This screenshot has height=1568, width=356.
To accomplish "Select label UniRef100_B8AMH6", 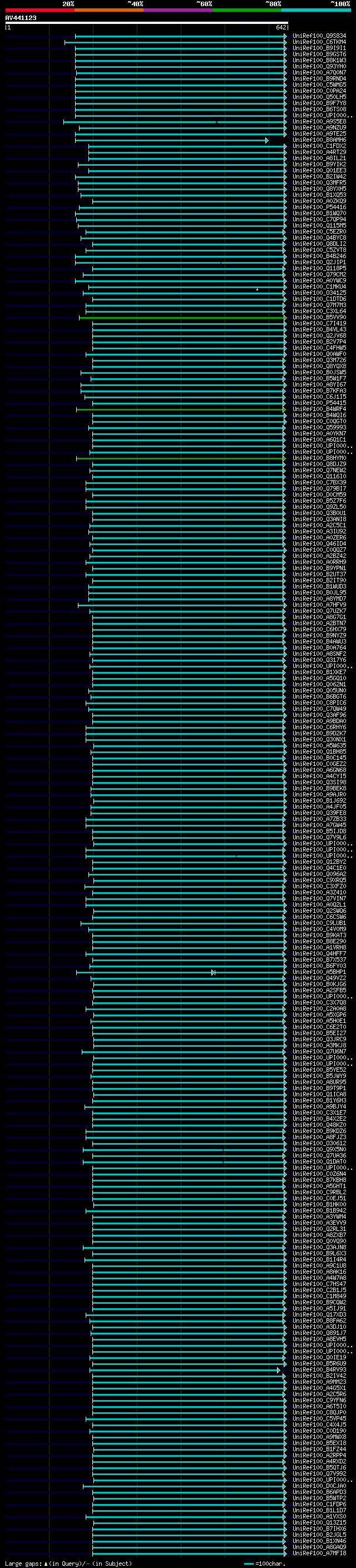I will coord(319,140).
